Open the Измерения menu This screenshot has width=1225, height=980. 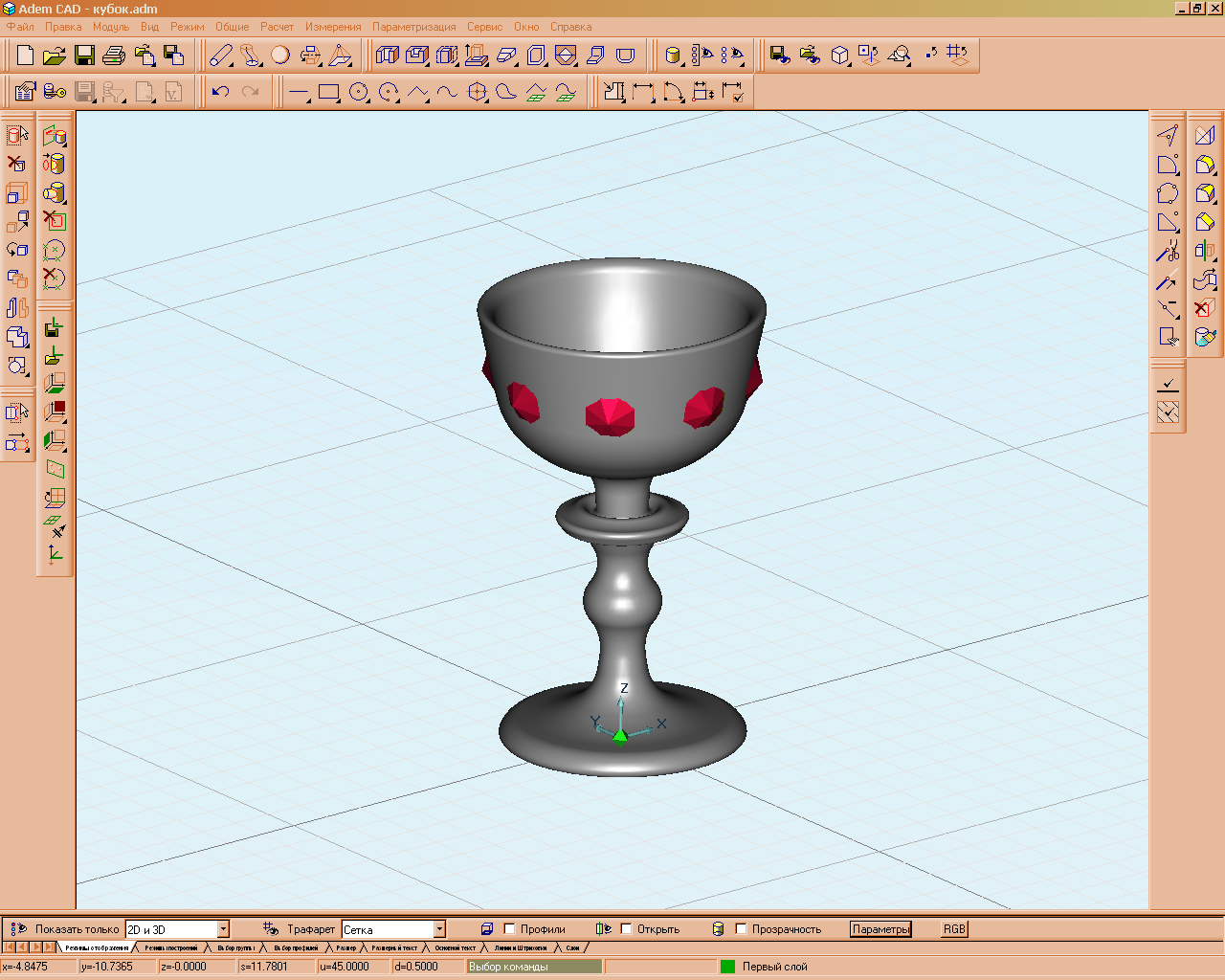coord(333,27)
